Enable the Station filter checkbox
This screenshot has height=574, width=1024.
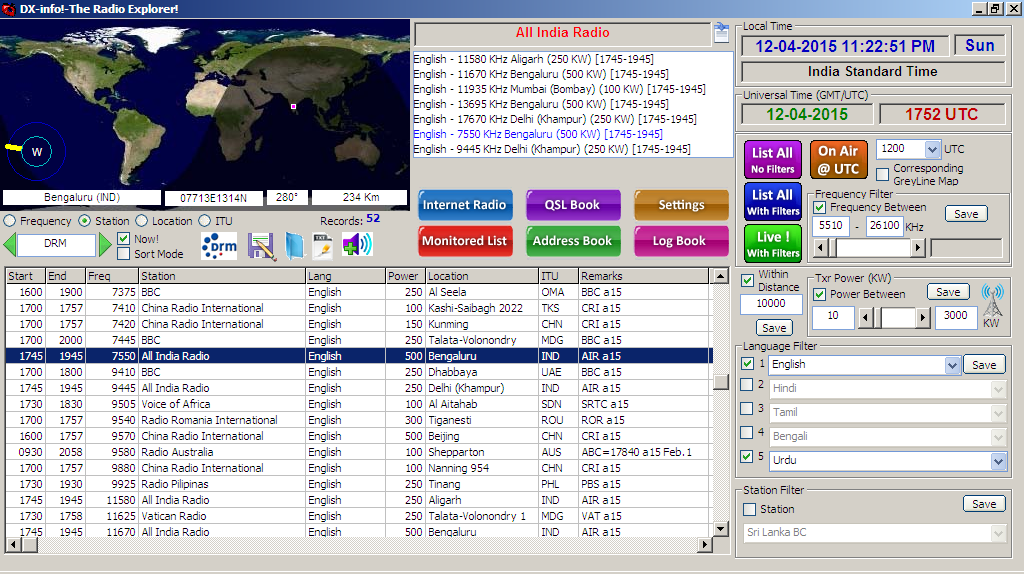750,509
